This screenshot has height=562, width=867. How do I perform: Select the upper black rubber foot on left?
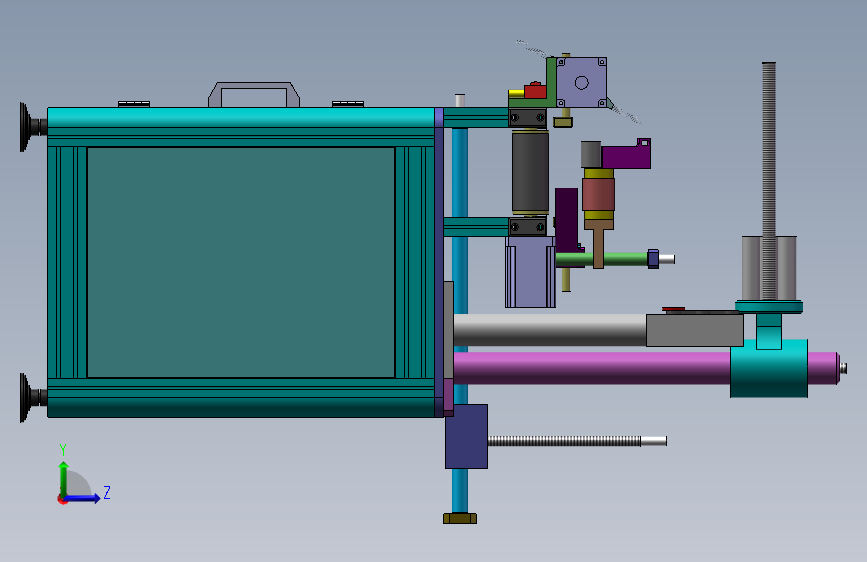pos(32,127)
